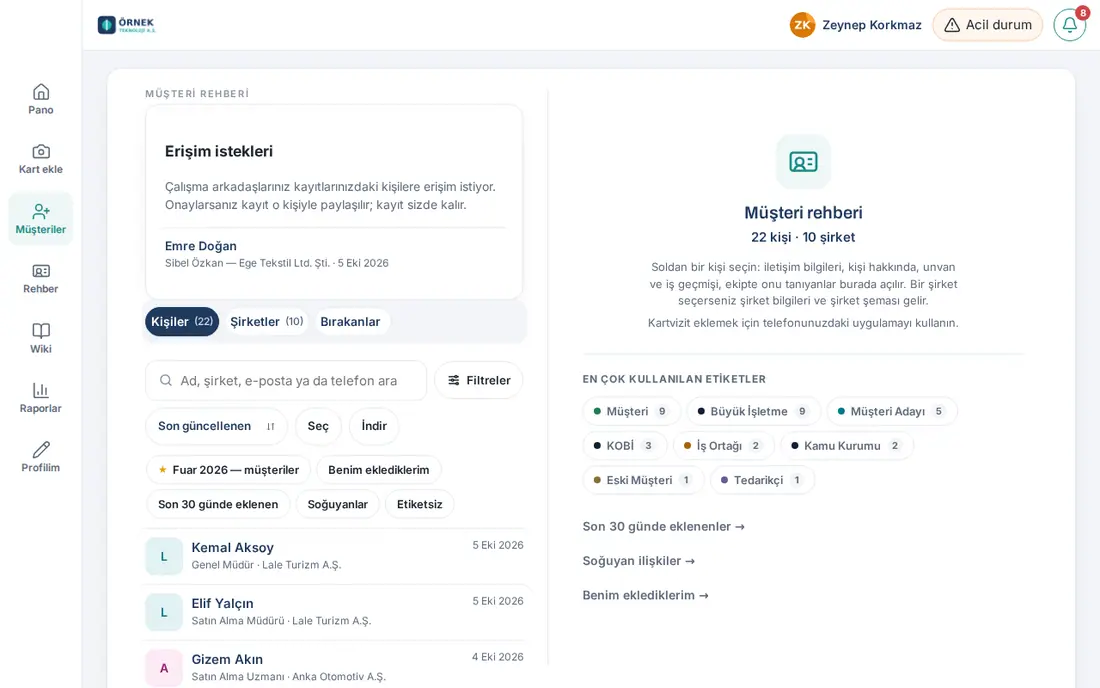Viewport: 1100px width, 688px height.
Task: Toggle the Soğuyanlar quick filter chip
Action: point(337,504)
